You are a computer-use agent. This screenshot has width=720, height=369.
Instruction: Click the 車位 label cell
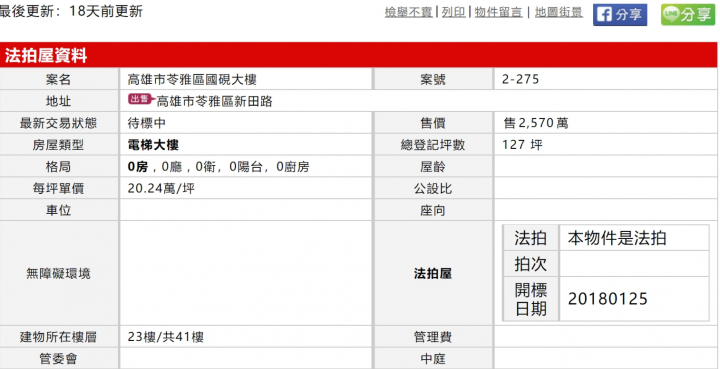59,210
